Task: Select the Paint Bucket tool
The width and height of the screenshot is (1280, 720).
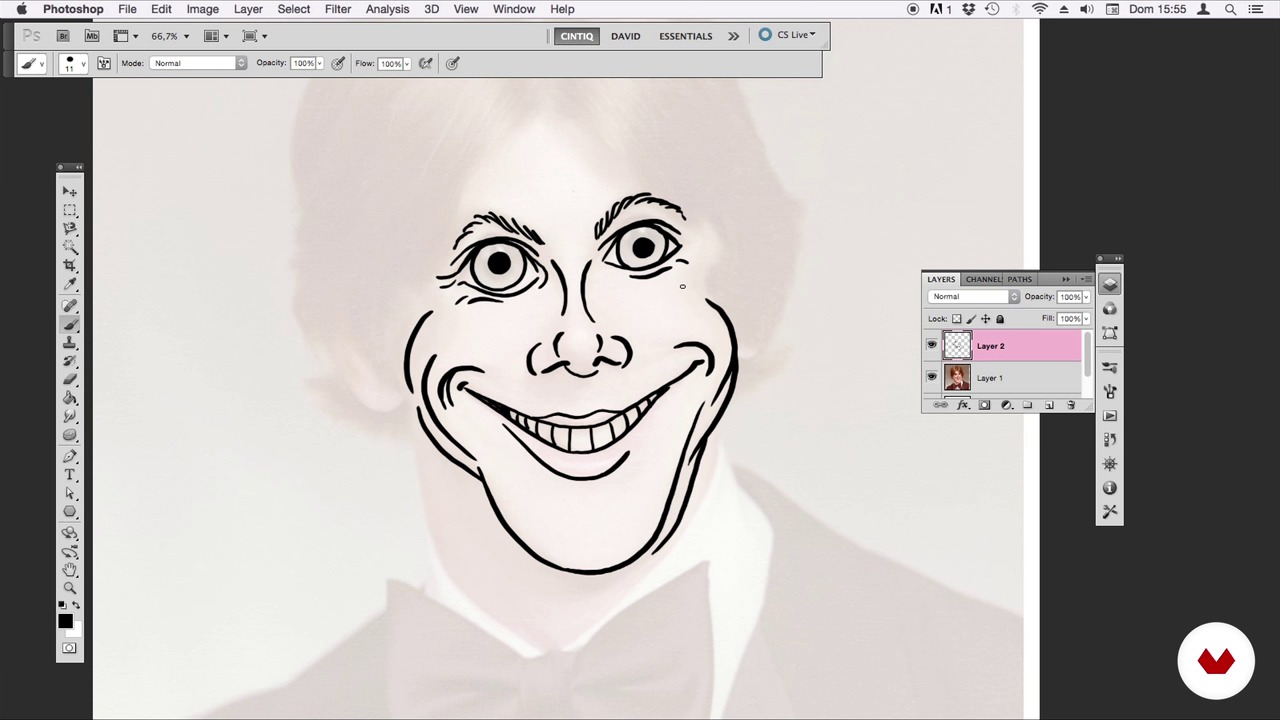Action: [x=70, y=398]
